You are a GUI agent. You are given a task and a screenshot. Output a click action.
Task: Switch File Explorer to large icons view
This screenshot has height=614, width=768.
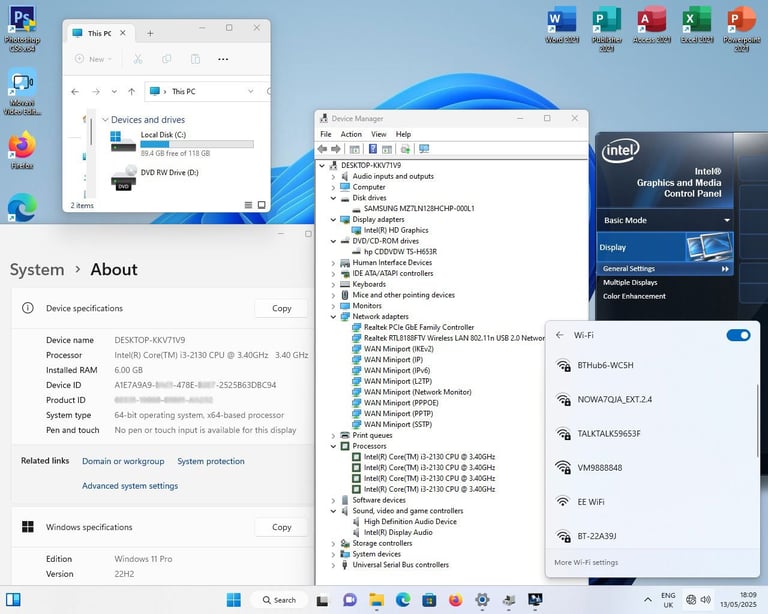point(262,205)
